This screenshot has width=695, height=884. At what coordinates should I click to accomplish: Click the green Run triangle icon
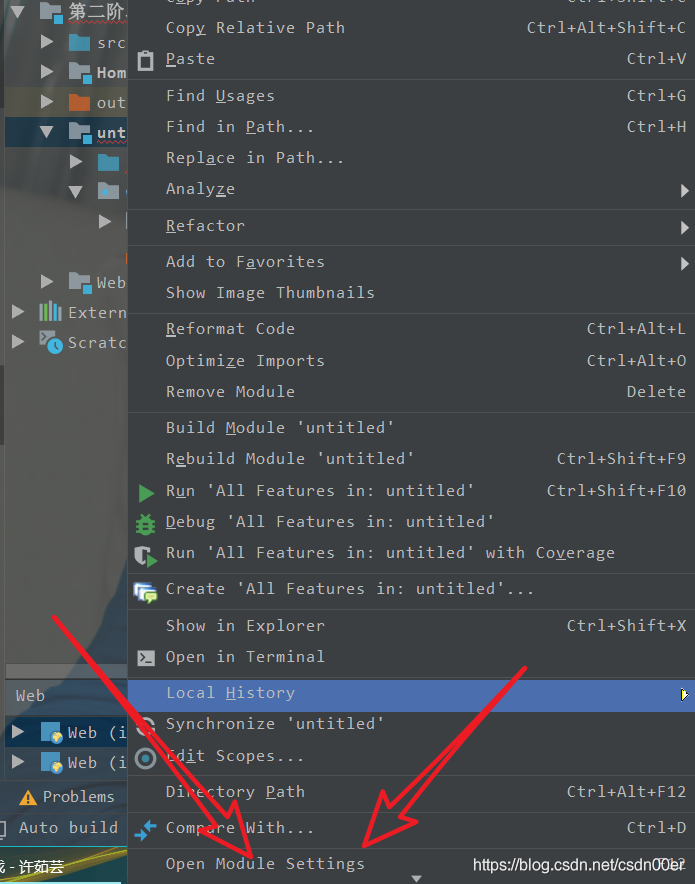147,493
